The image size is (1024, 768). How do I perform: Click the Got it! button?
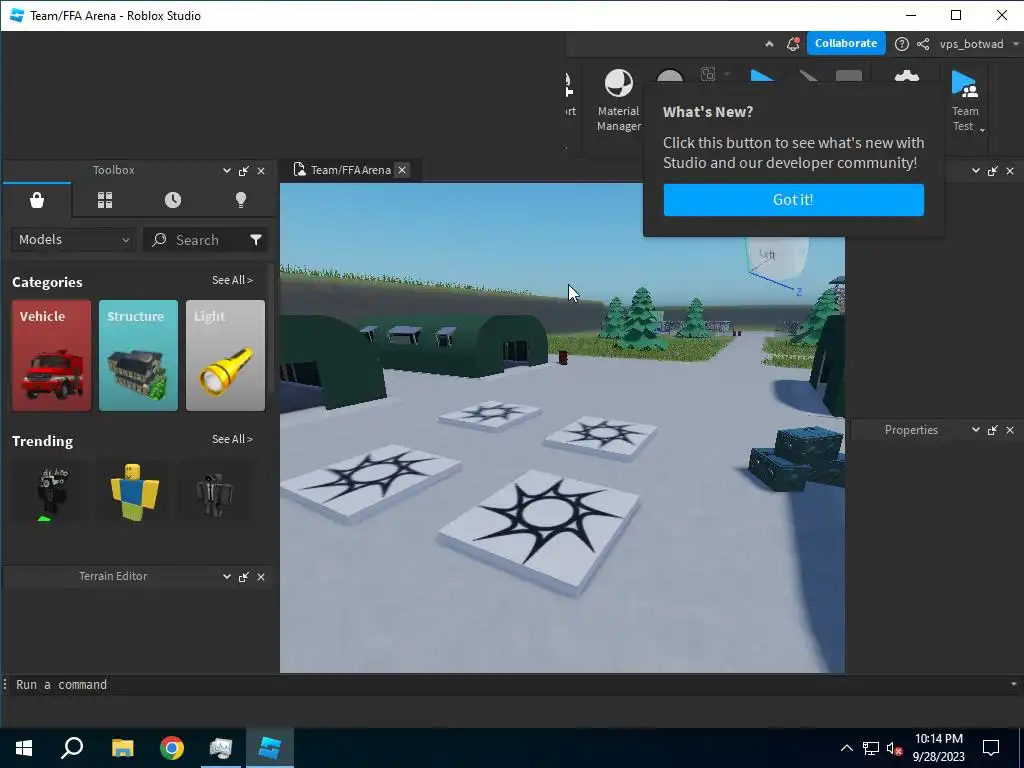pyautogui.click(x=793, y=200)
